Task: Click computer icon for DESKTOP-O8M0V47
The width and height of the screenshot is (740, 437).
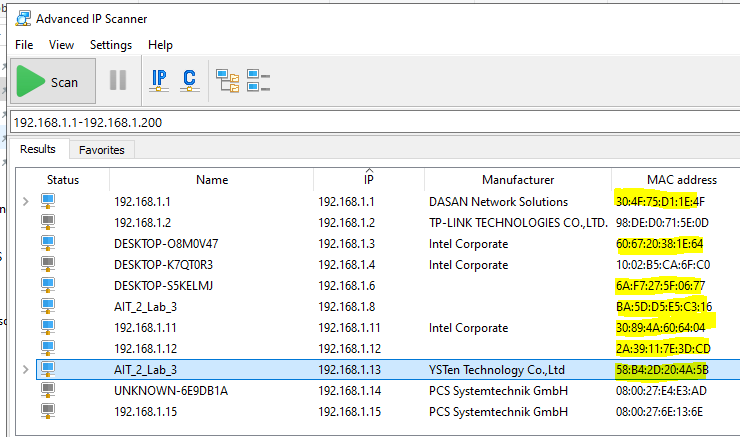Action: pos(48,244)
